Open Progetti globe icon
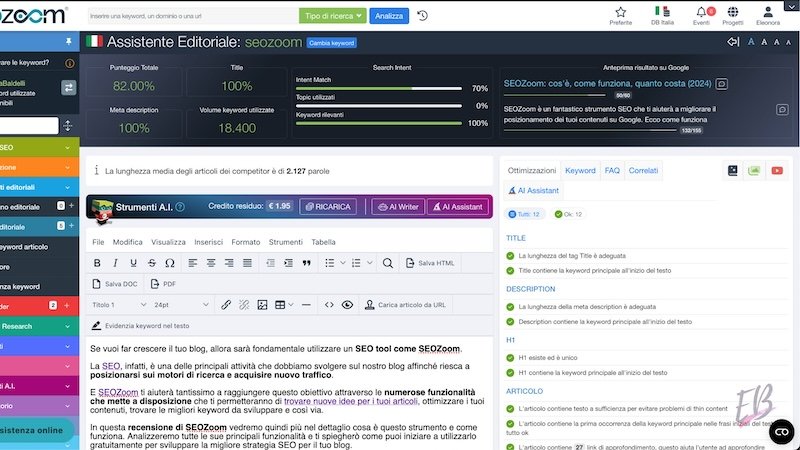The width and height of the screenshot is (800, 450). coord(733,15)
